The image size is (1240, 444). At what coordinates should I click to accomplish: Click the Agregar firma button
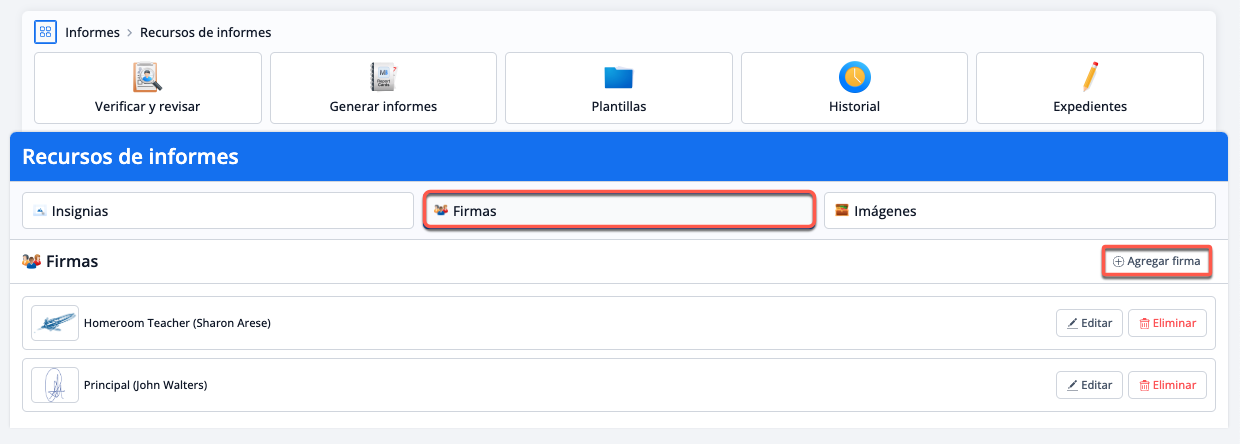click(1157, 261)
